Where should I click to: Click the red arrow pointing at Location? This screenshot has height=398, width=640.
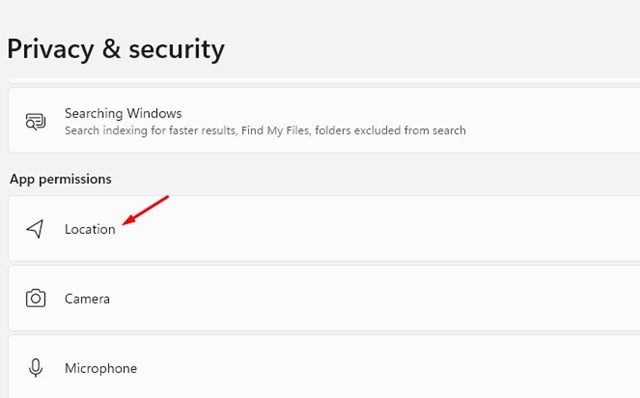(145, 210)
